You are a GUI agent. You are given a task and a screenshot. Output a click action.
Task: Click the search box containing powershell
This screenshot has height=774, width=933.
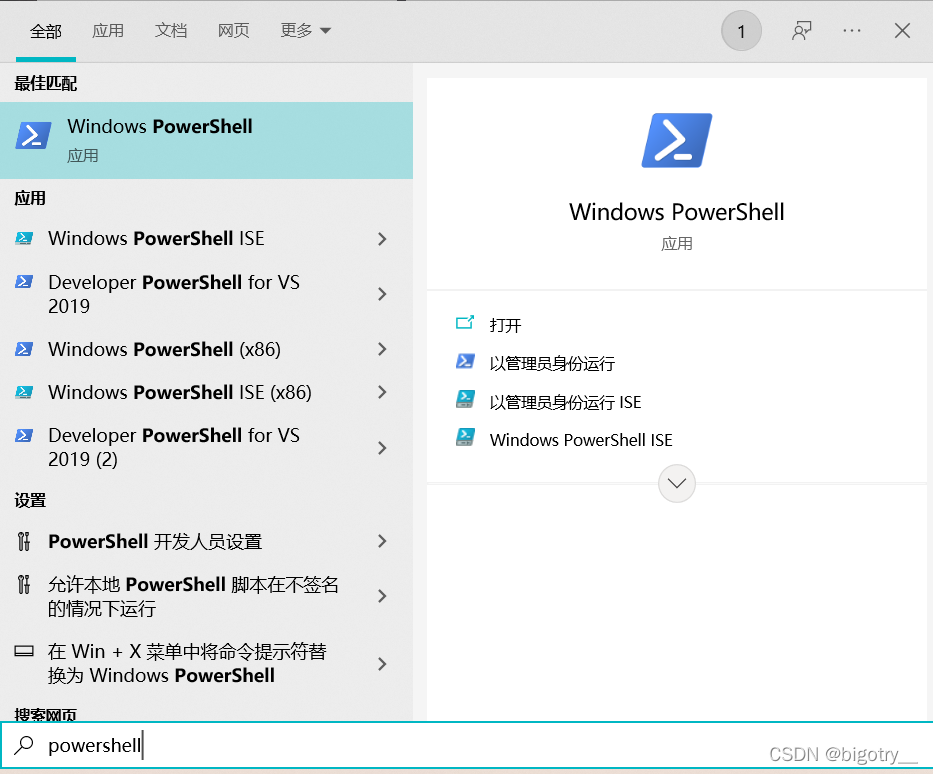pyautogui.click(x=466, y=745)
